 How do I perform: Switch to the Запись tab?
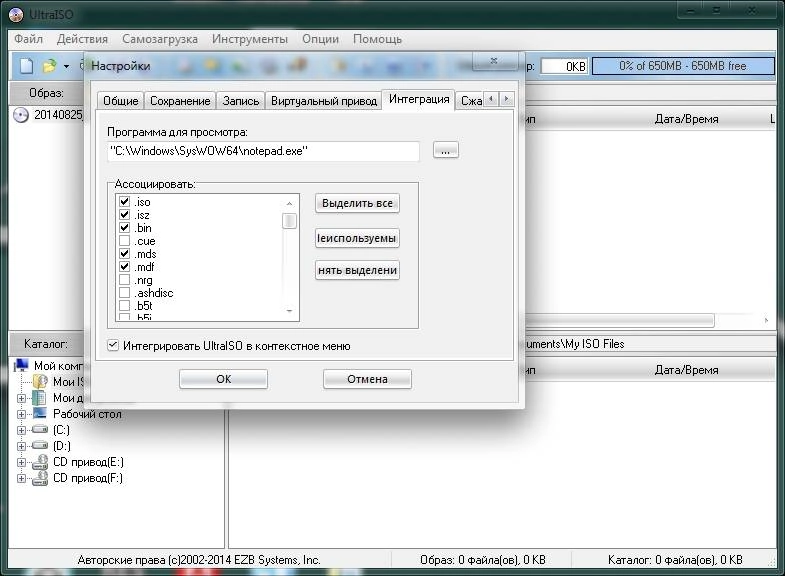pyautogui.click(x=241, y=101)
